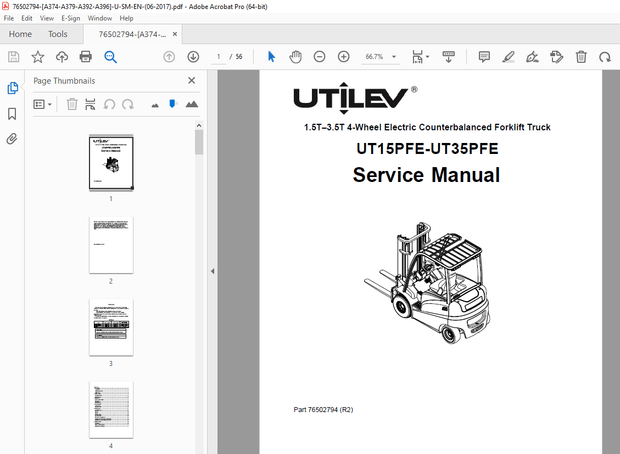Go to next page arrow
The image size is (620, 454).
click(x=193, y=57)
